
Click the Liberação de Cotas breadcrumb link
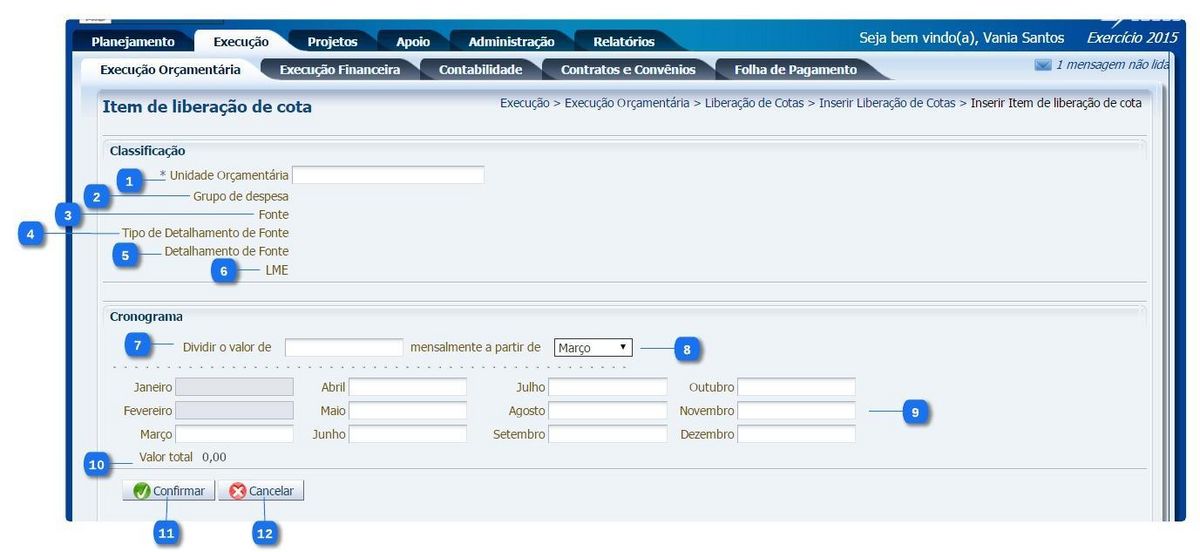pyautogui.click(x=754, y=102)
